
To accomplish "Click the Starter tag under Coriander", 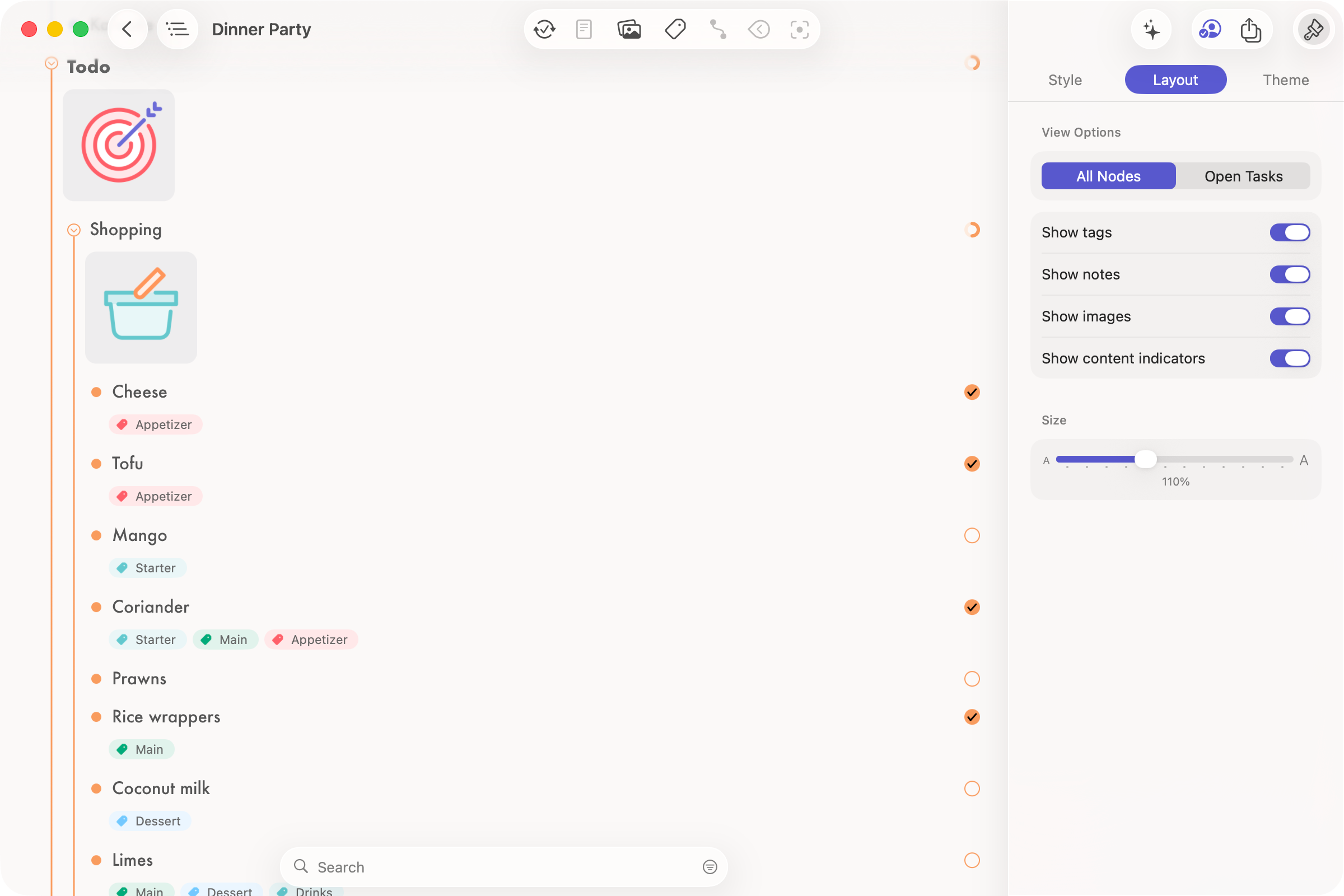I will pos(147,640).
